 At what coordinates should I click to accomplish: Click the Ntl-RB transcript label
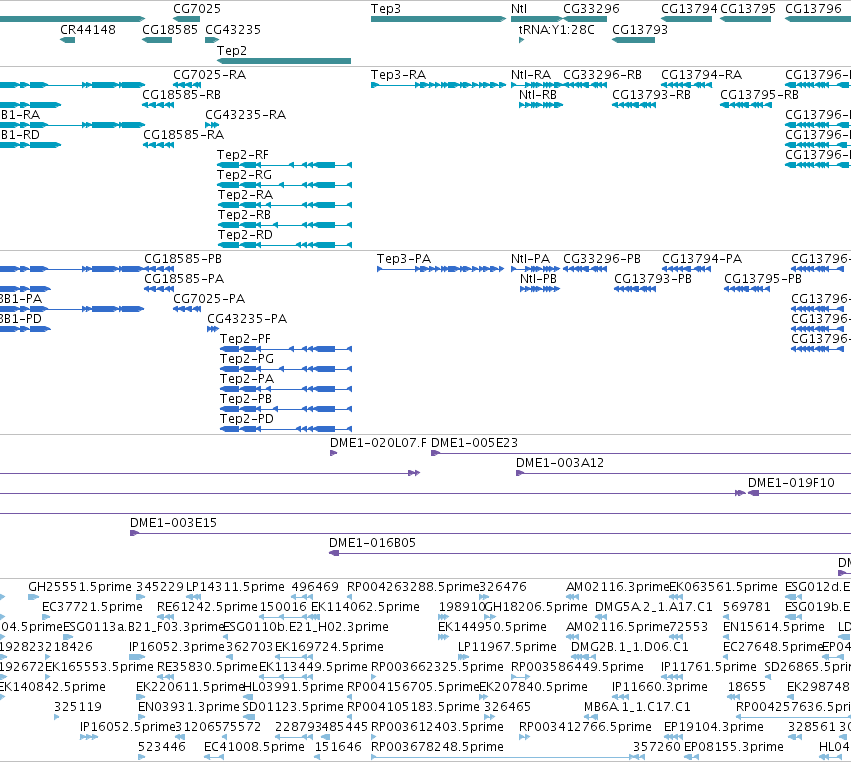(538, 94)
